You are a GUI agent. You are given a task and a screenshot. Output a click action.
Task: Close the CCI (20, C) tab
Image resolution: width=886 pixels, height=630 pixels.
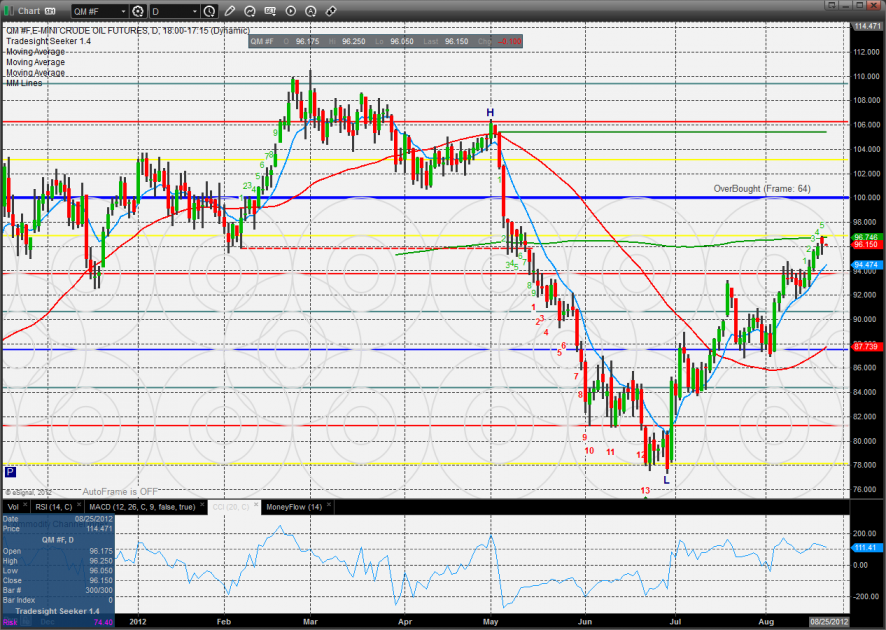(x=256, y=504)
